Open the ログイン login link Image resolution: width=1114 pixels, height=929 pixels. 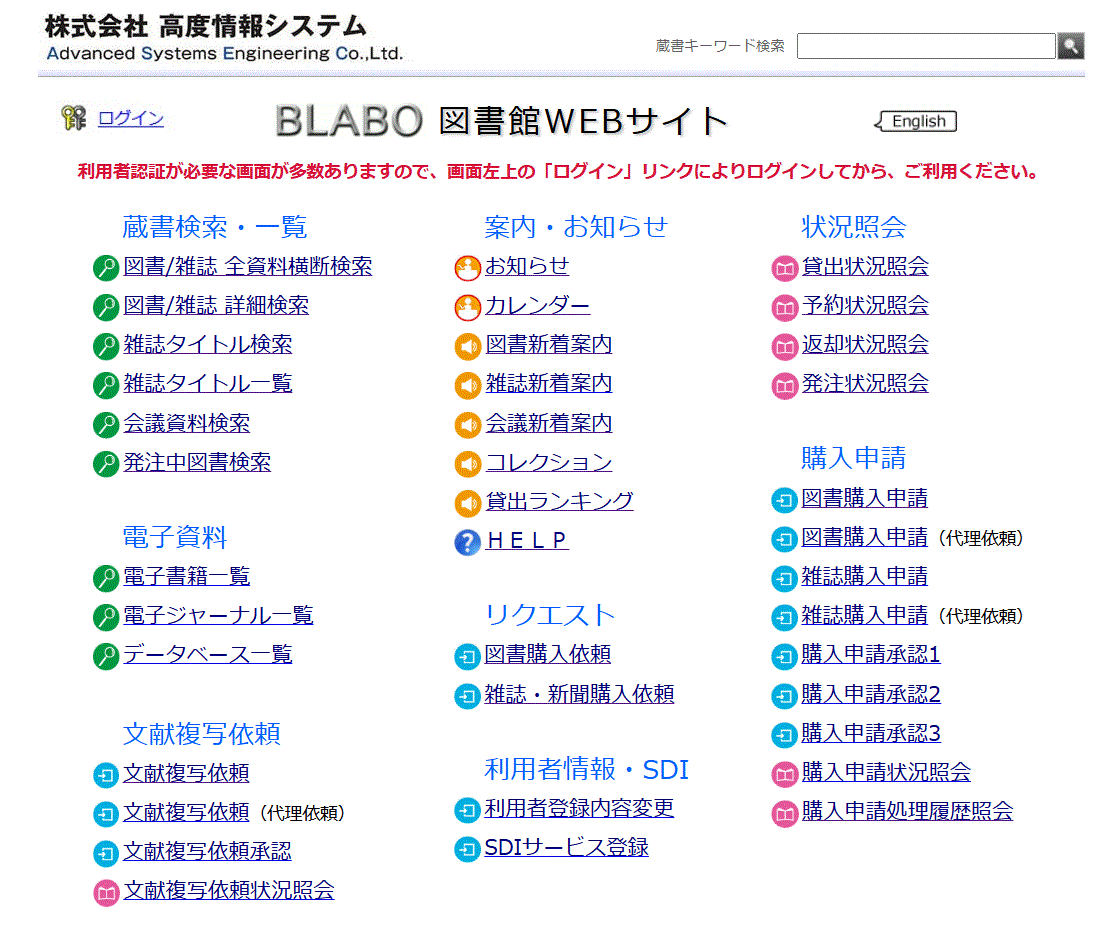(x=131, y=119)
